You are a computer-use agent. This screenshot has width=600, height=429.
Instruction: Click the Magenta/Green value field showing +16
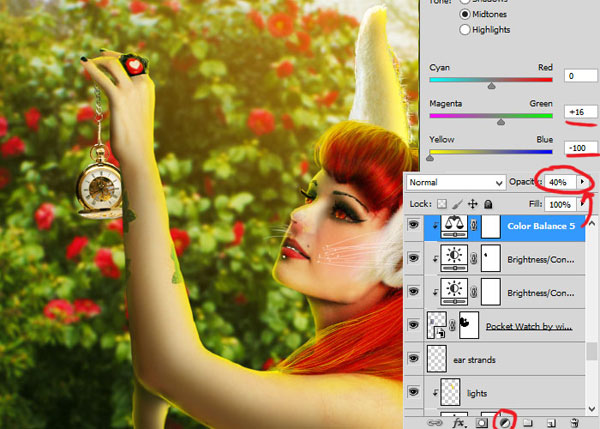[580, 112]
